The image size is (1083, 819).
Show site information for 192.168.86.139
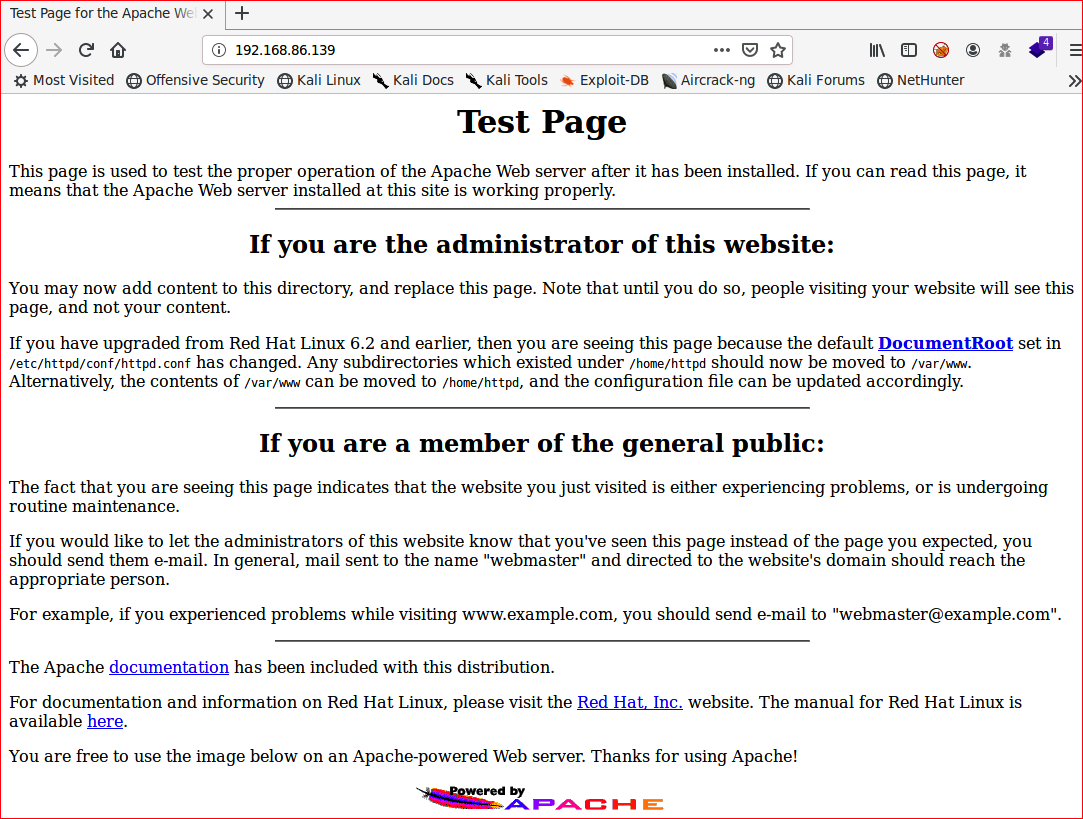[x=219, y=50]
